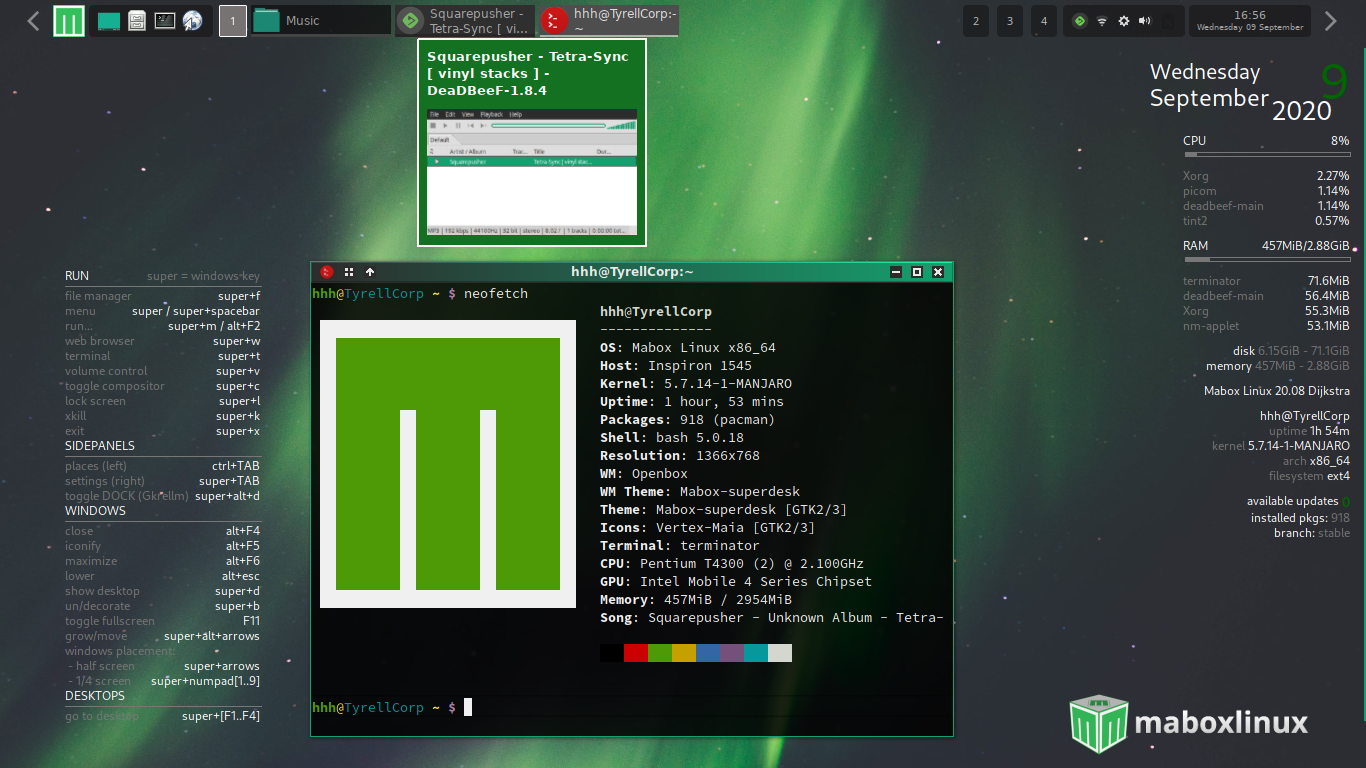Select the Music taskbar entry
1366x768 pixels.
click(321, 20)
